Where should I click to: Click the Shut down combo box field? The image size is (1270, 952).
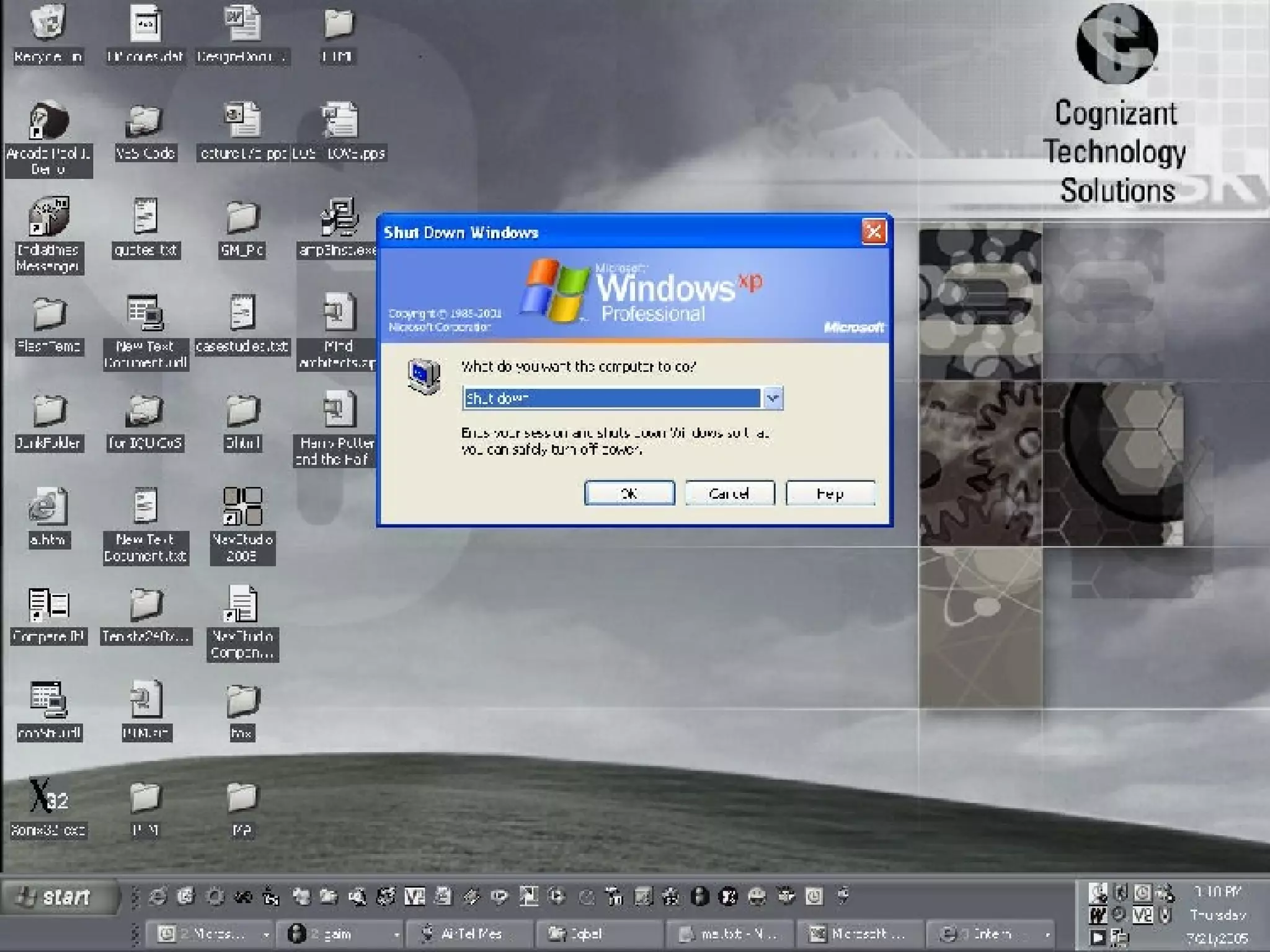[x=611, y=398]
